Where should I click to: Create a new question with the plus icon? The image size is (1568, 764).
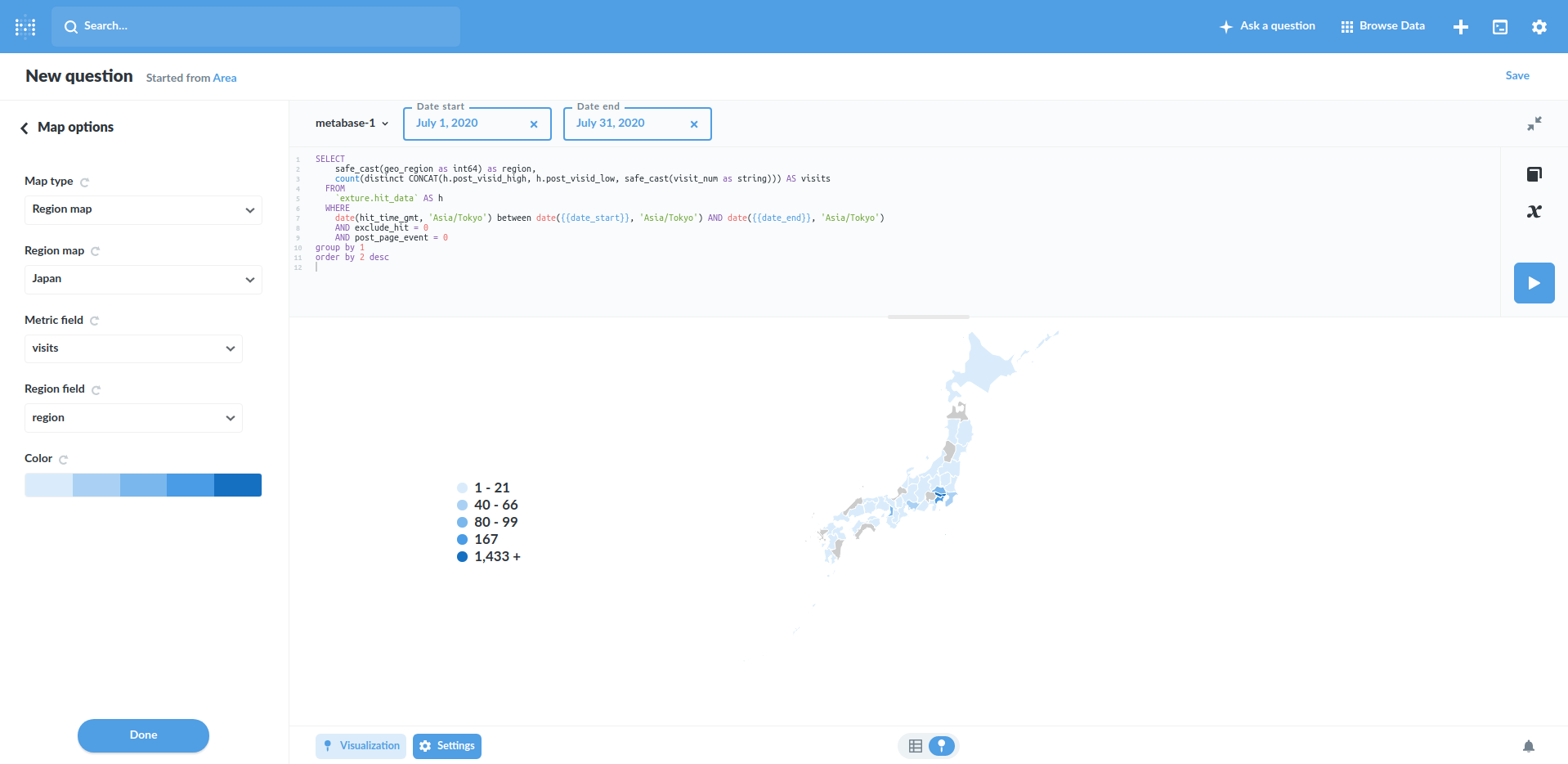pyautogui.click(x=1460, y=26)
